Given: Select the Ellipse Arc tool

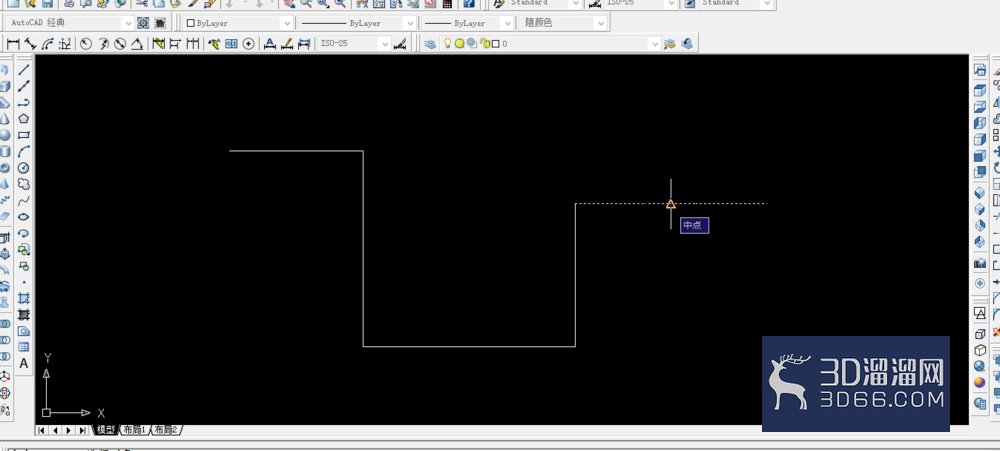Looking at the screenshot, I should point(24,233).
